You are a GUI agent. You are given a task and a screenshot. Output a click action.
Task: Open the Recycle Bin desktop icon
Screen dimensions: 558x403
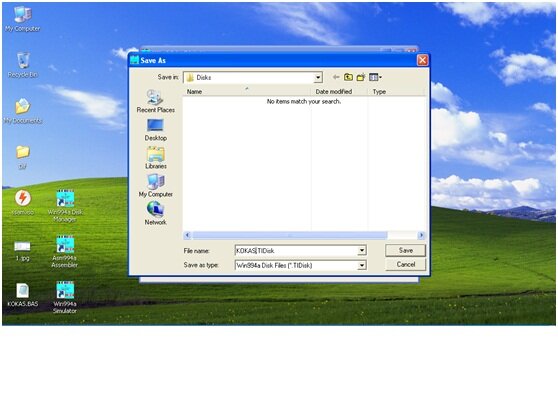(x=23, y=65)
